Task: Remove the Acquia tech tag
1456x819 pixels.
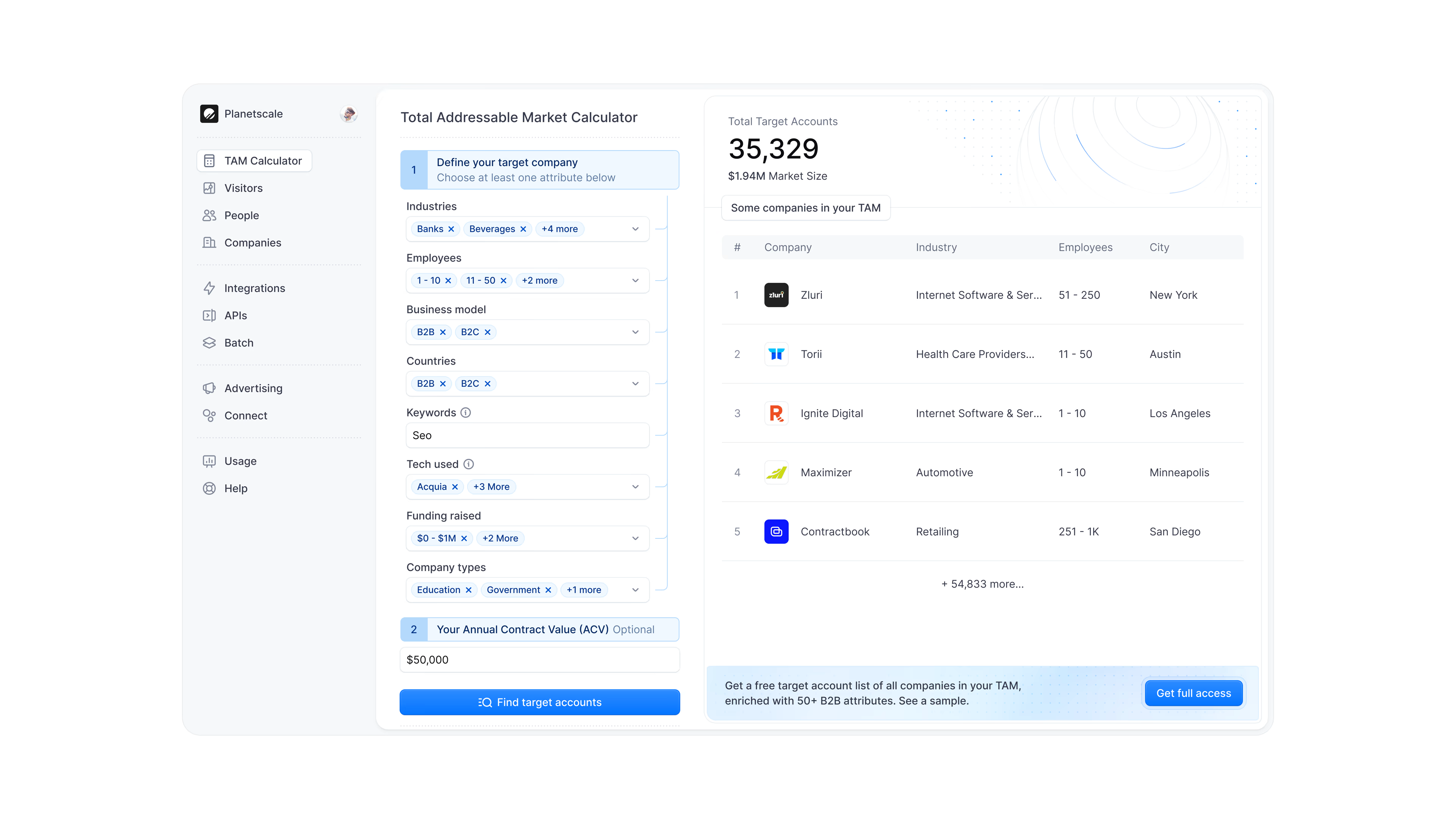Action: (x=455, y=486)
